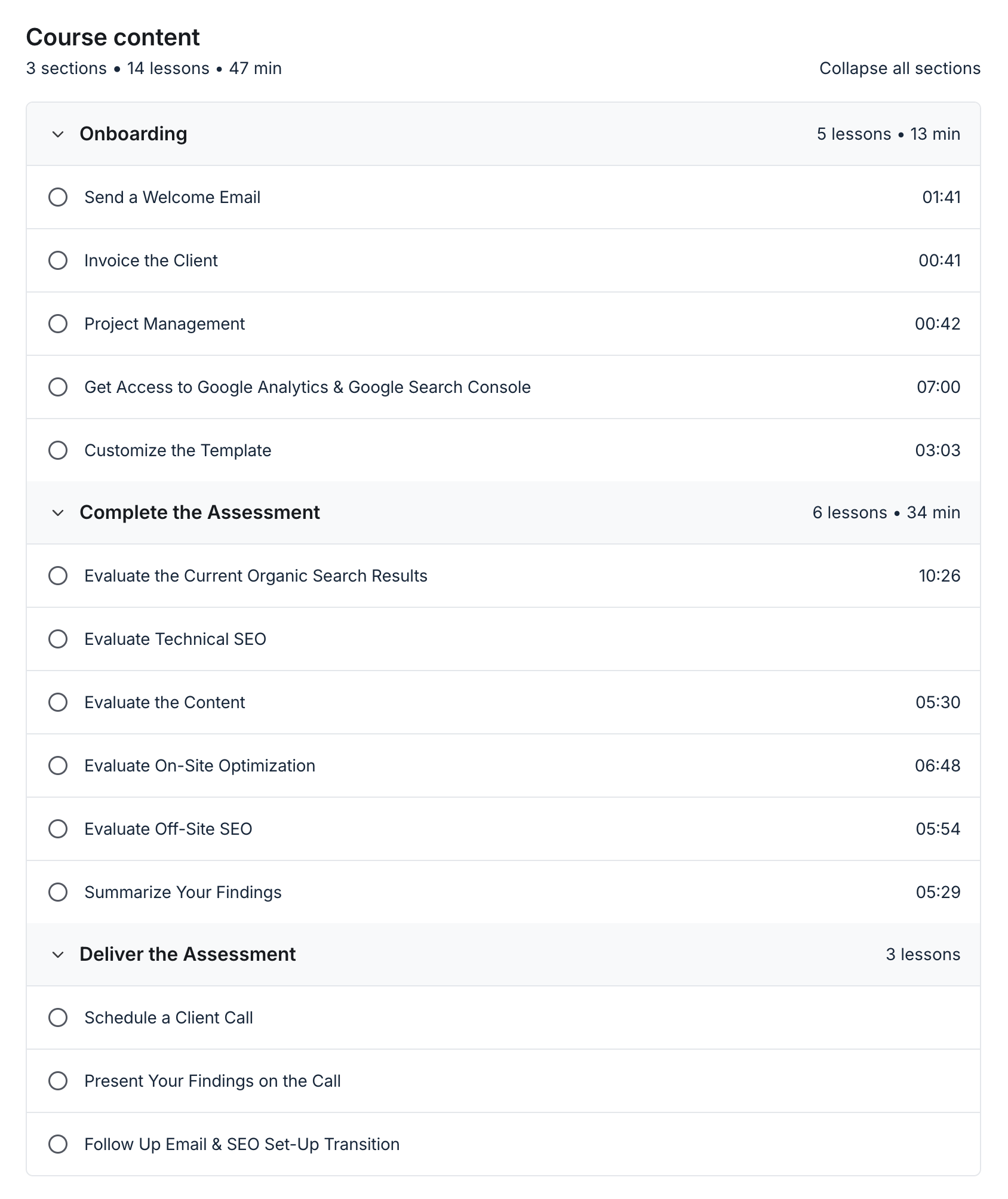The height and width of the screenshot is (1199, 1008).
Task: Mark Evaluate the Content as complete
Action: click(x=58, y=702)
